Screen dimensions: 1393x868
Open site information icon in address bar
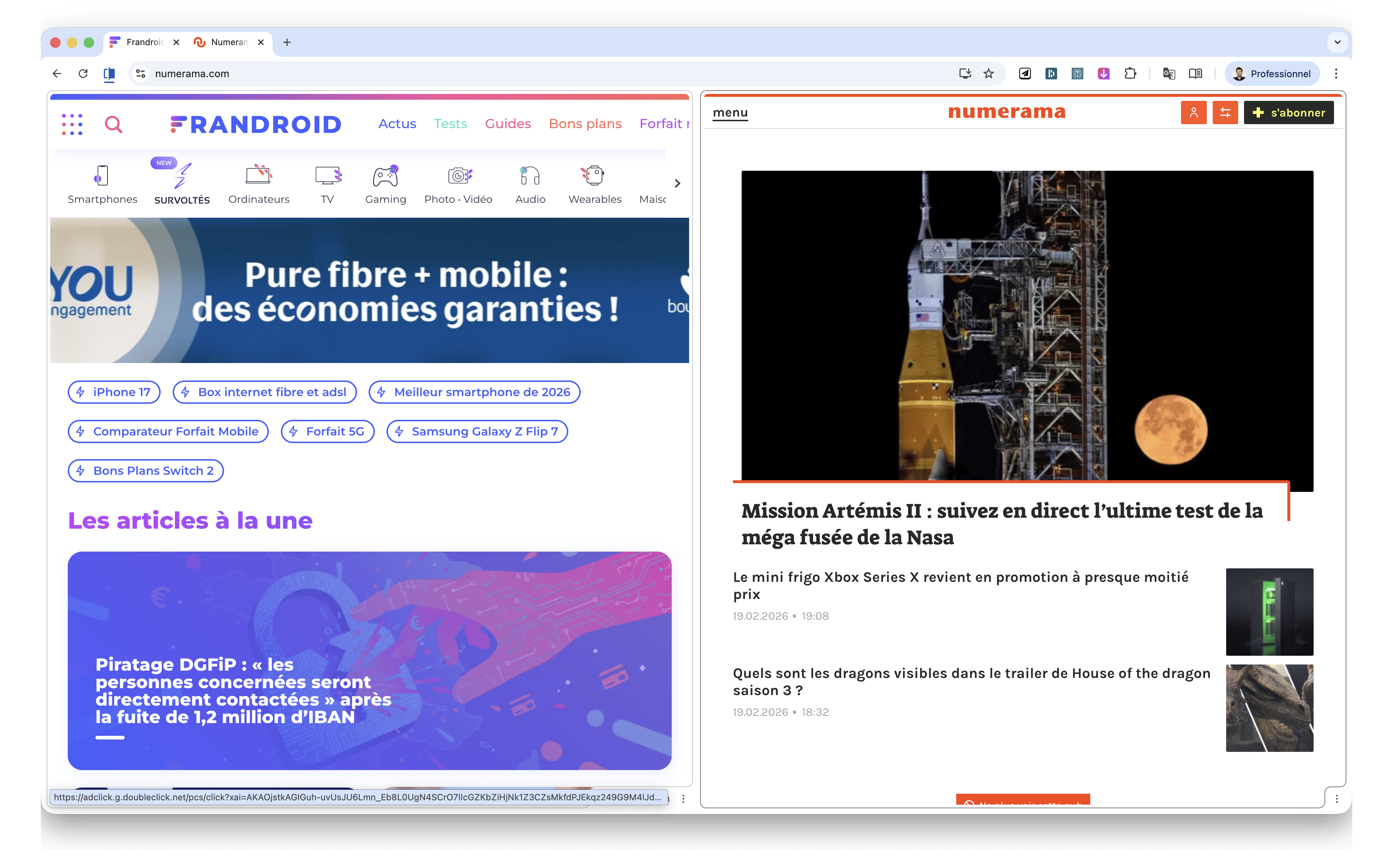tap(140, 74)
